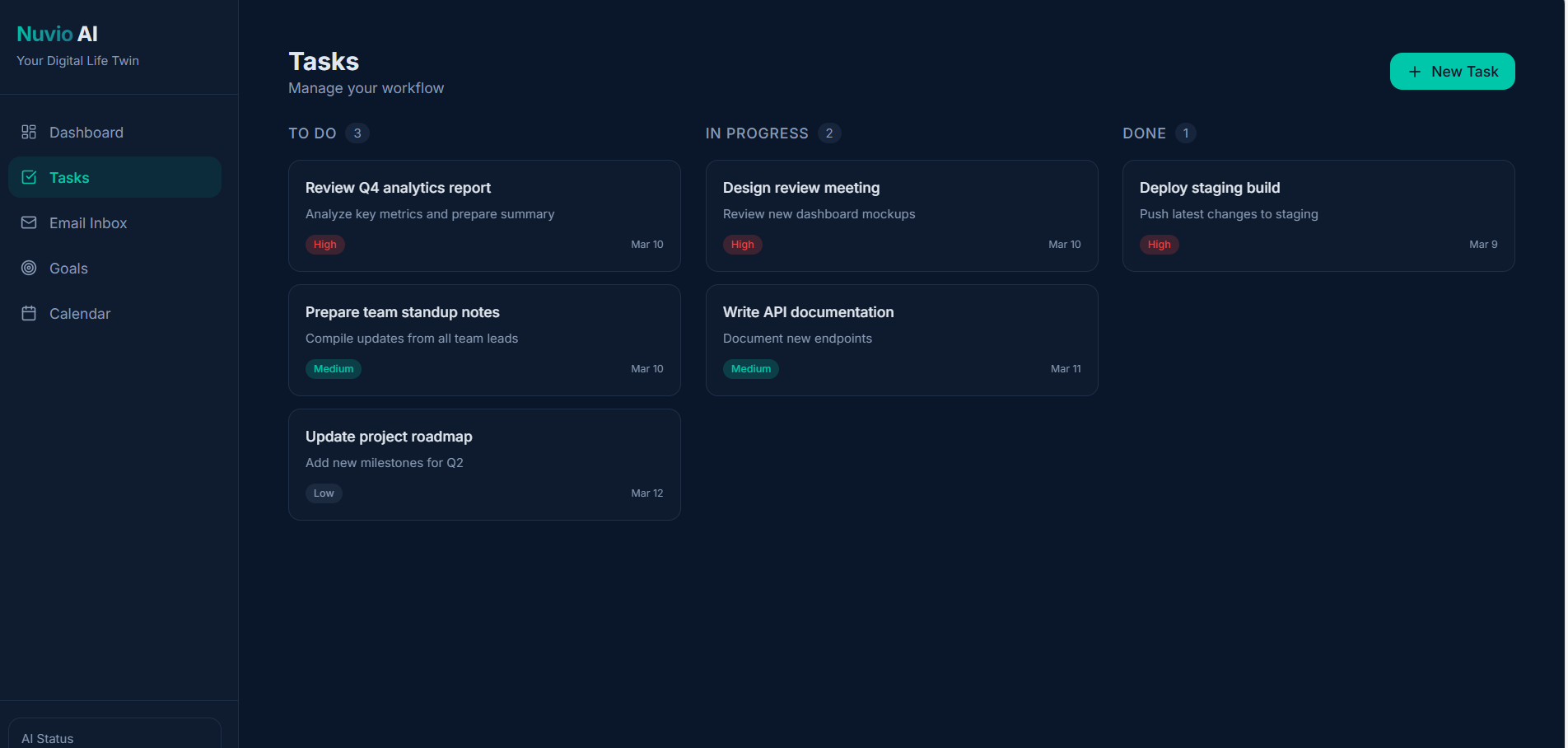Click the DONE count badge 1
This screenshot has height=748, width=1568.
[1186, 133]
